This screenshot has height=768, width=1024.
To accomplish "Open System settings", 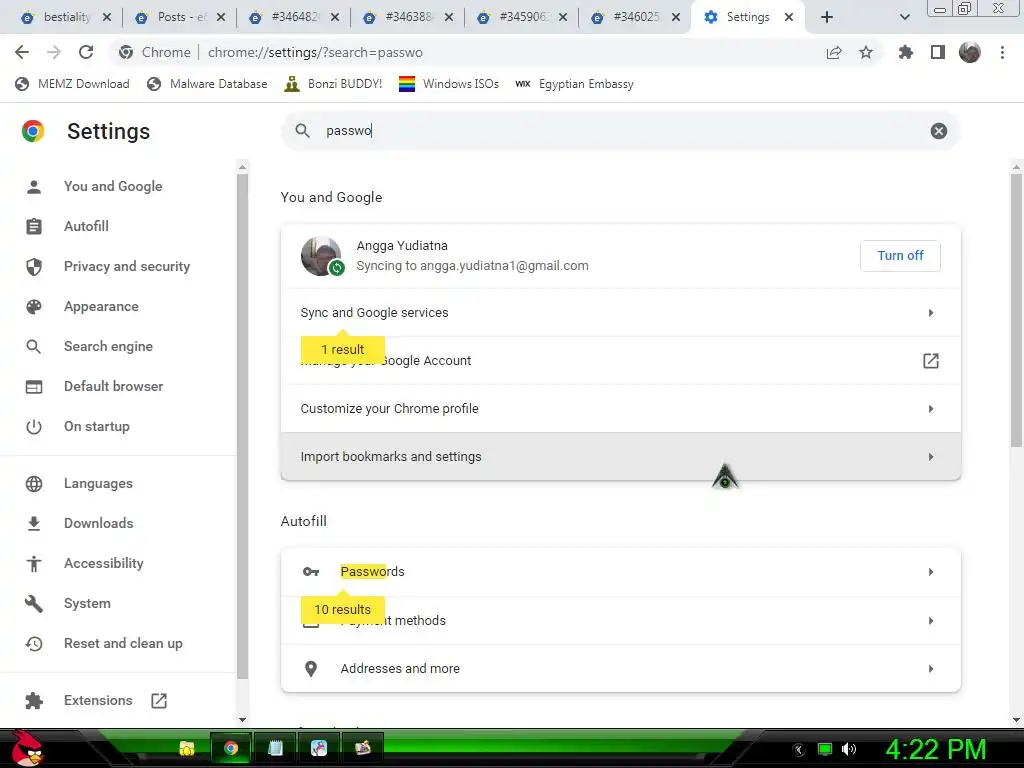I will pyautogui.click(x=87, y=603).
